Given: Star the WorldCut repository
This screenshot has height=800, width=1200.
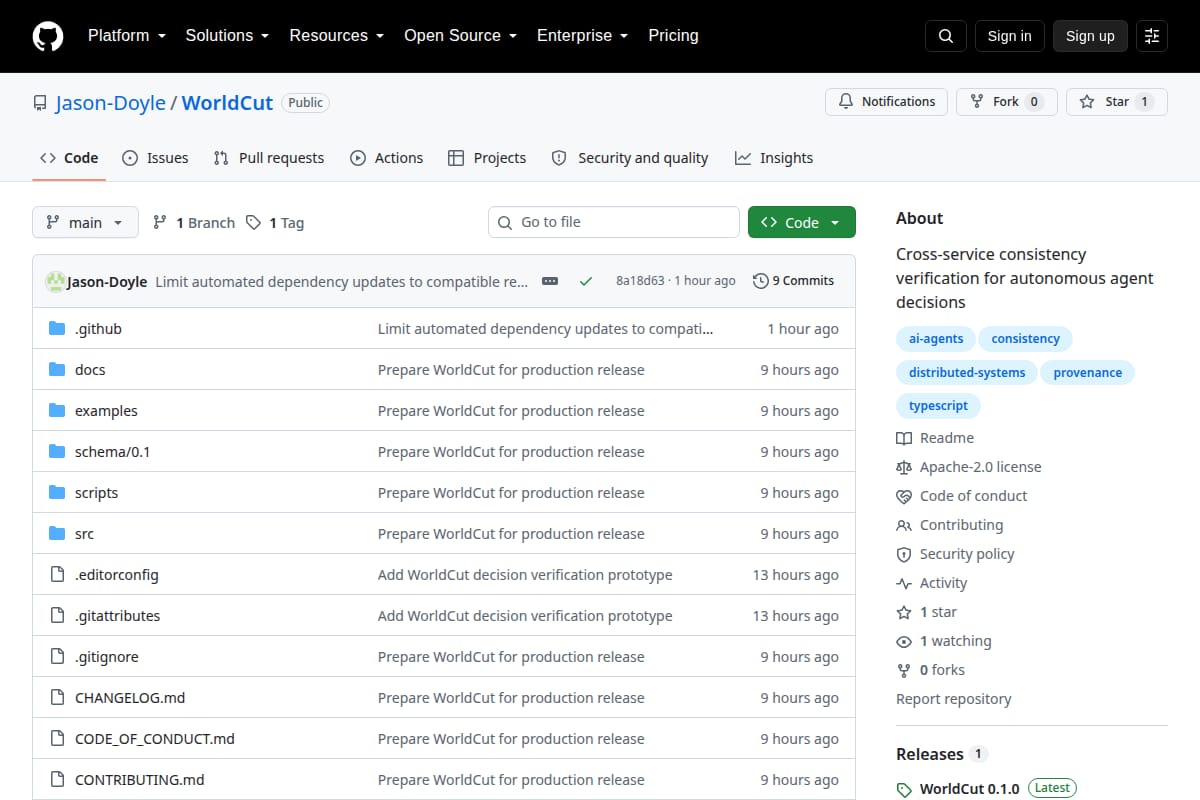Looking at the screenshot, I should 1117,102.
